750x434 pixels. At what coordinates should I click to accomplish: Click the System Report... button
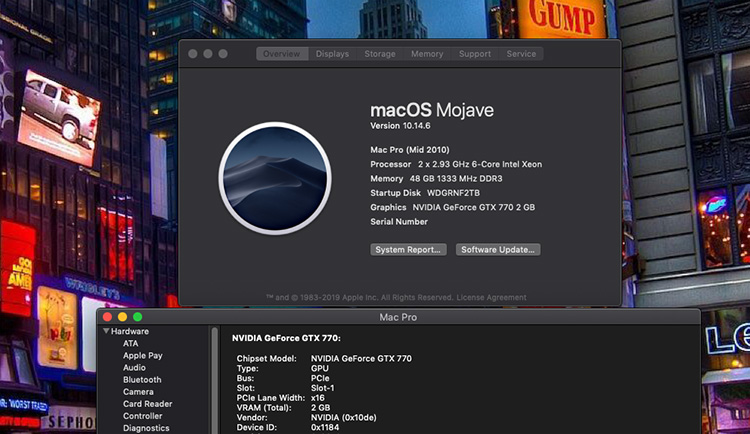pyautogui.click(x=408, y=249)
